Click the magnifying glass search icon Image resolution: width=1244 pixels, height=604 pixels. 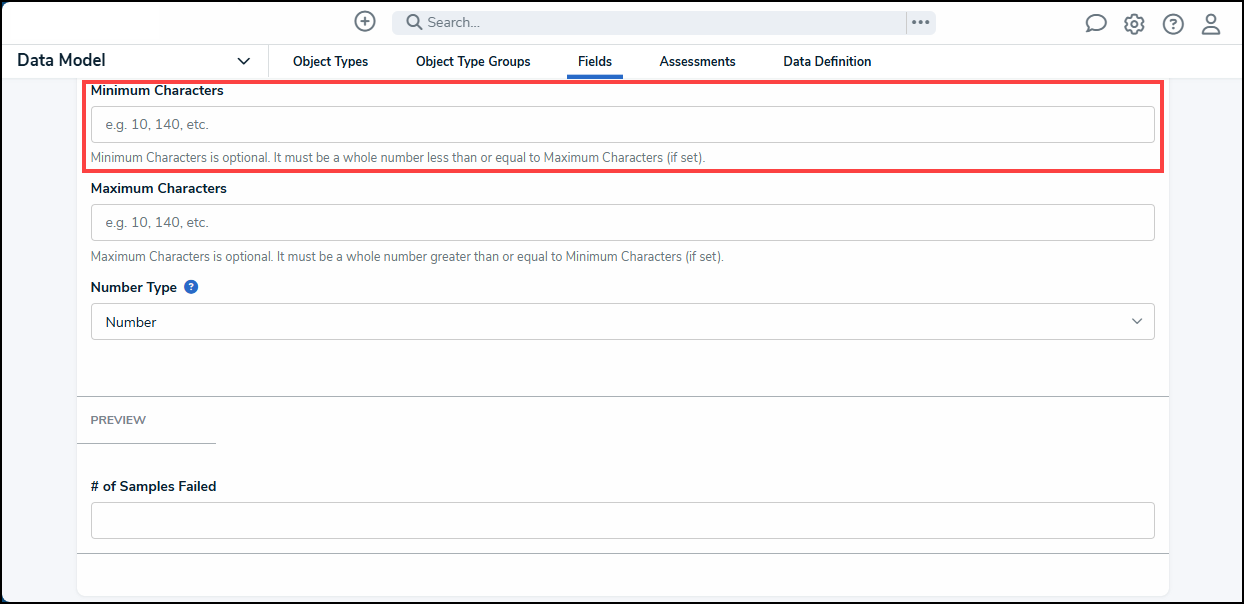pyautogui.click(x=414, y=22)
